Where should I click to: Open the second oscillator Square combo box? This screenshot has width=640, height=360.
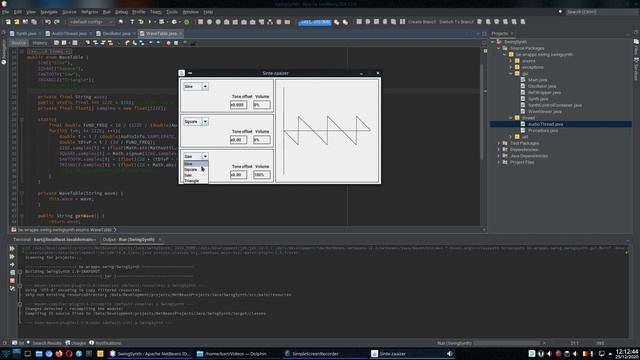(196, 122)
